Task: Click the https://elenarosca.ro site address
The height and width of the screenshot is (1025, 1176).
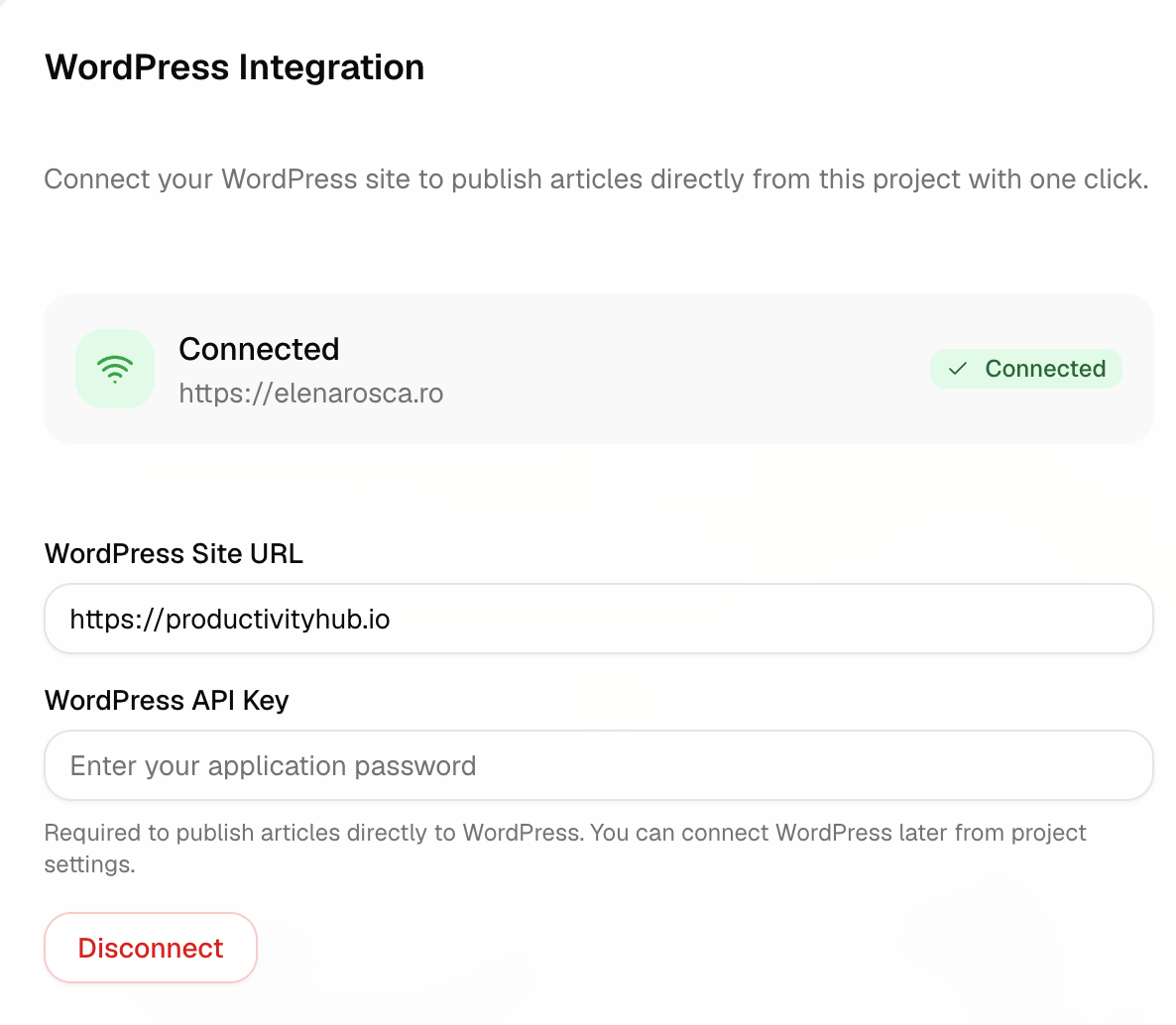Action: pyautogui.click(x=311, y=394)
